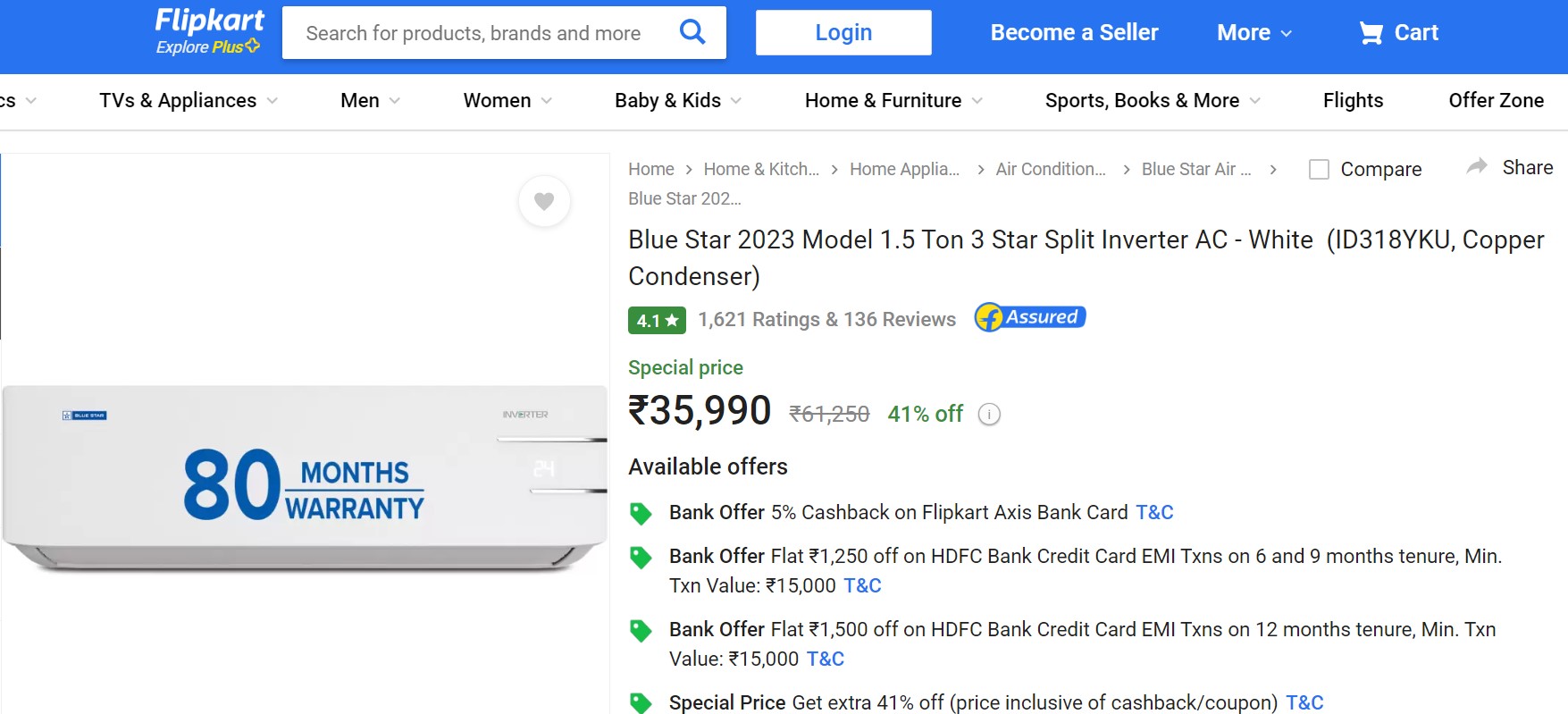This screenshot has height=714, width=1568.
Task: Add product to wishlist with heart icon
Action: tap(544, 201)
